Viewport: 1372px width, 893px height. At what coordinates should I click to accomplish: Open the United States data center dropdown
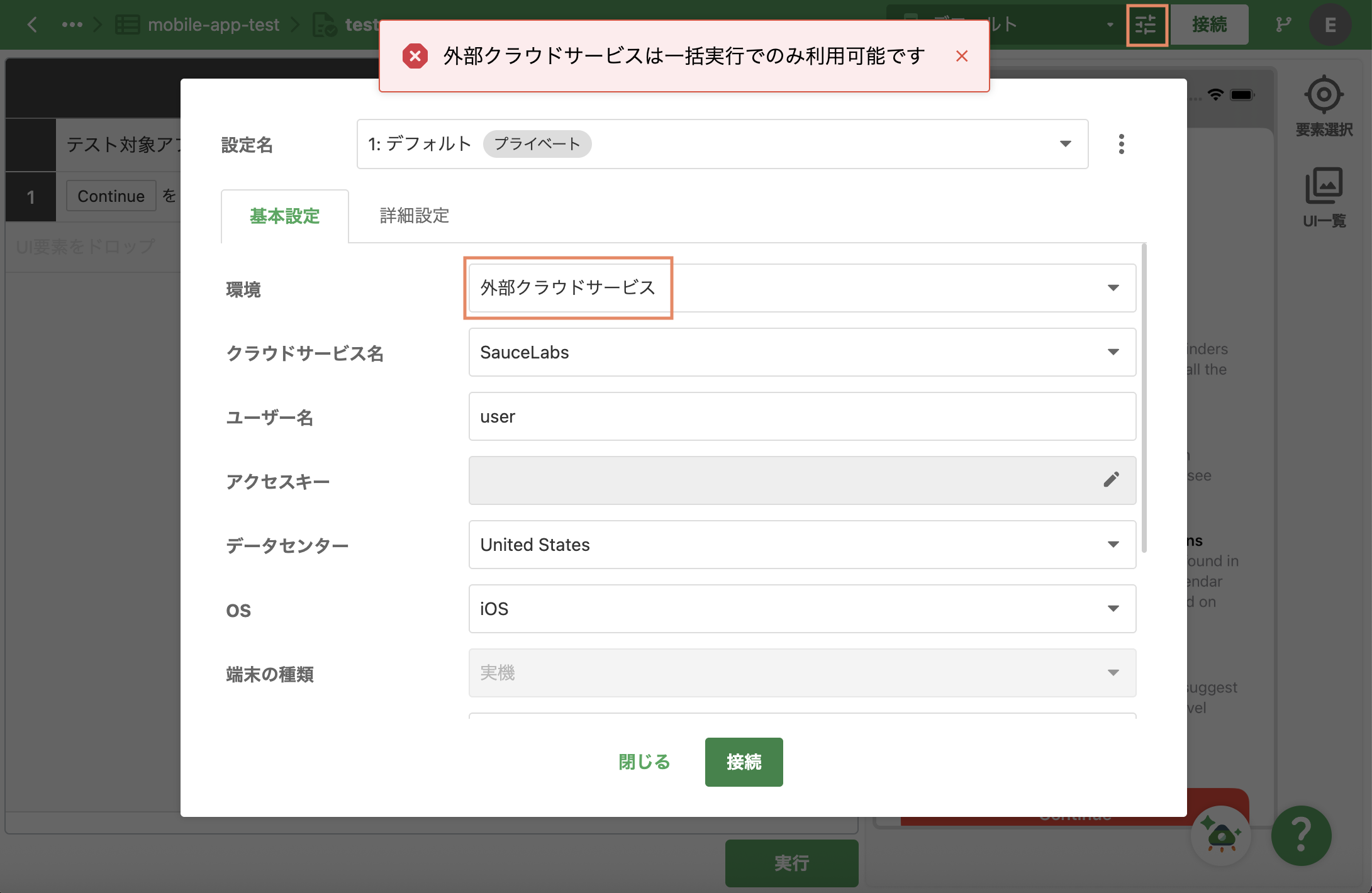click(802, 545)
